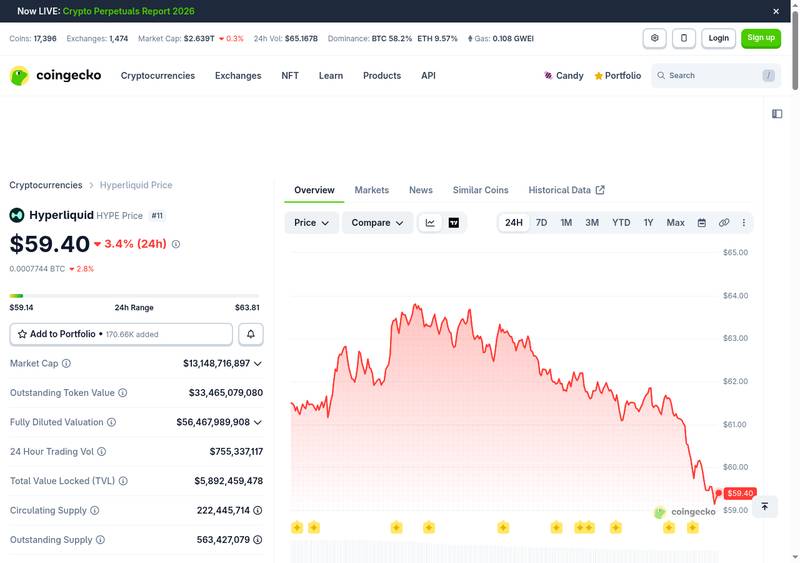Open the Products menu

click(382, 76)
